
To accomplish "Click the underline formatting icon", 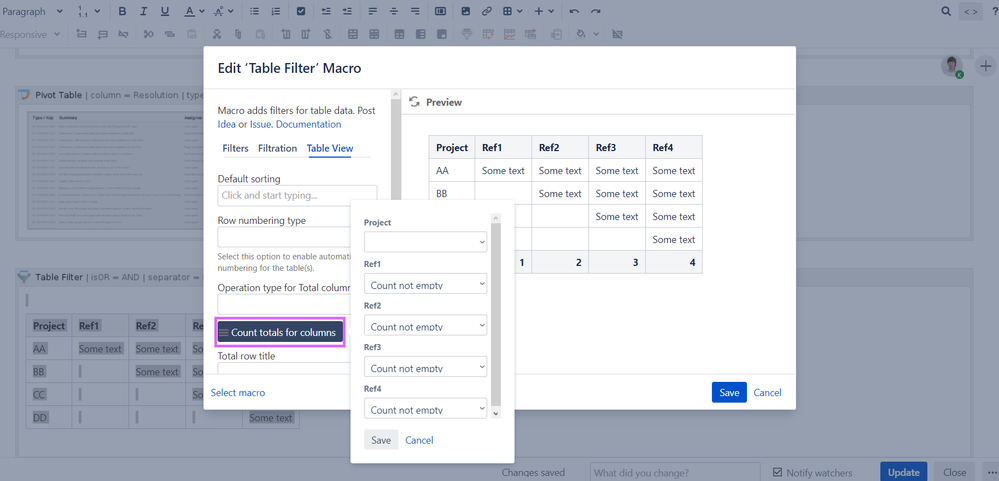I will coord(165,11).
